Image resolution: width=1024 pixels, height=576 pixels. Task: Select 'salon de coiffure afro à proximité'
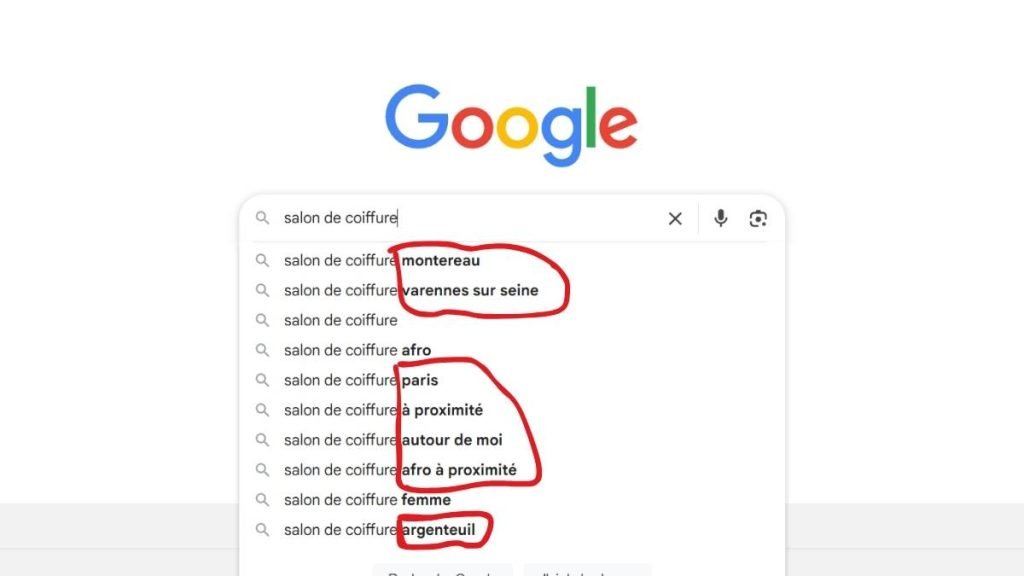[x=400, y=470]
